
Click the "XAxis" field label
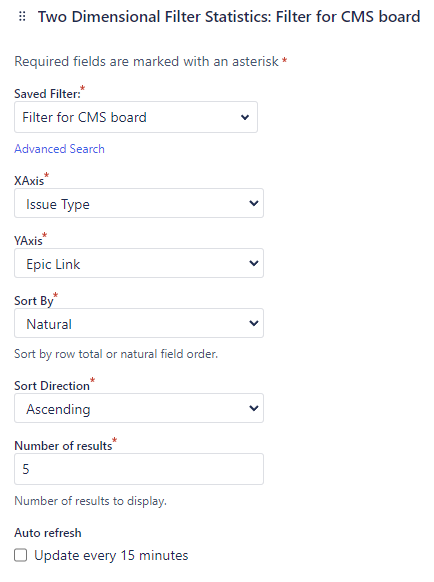click(29, 180)
